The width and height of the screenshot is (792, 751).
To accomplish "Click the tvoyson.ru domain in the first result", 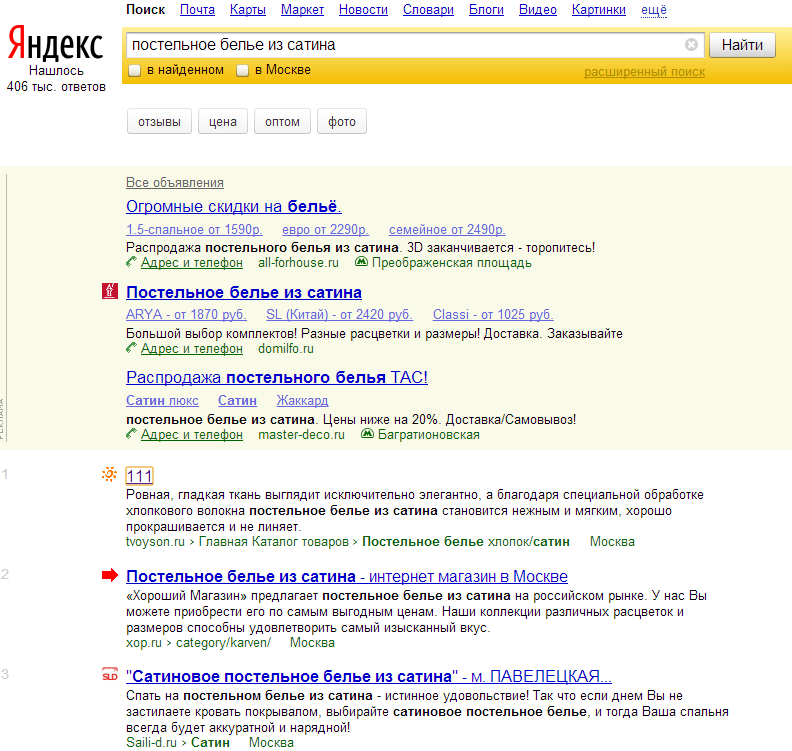I will pyautogui.click(x=155, y=542).
